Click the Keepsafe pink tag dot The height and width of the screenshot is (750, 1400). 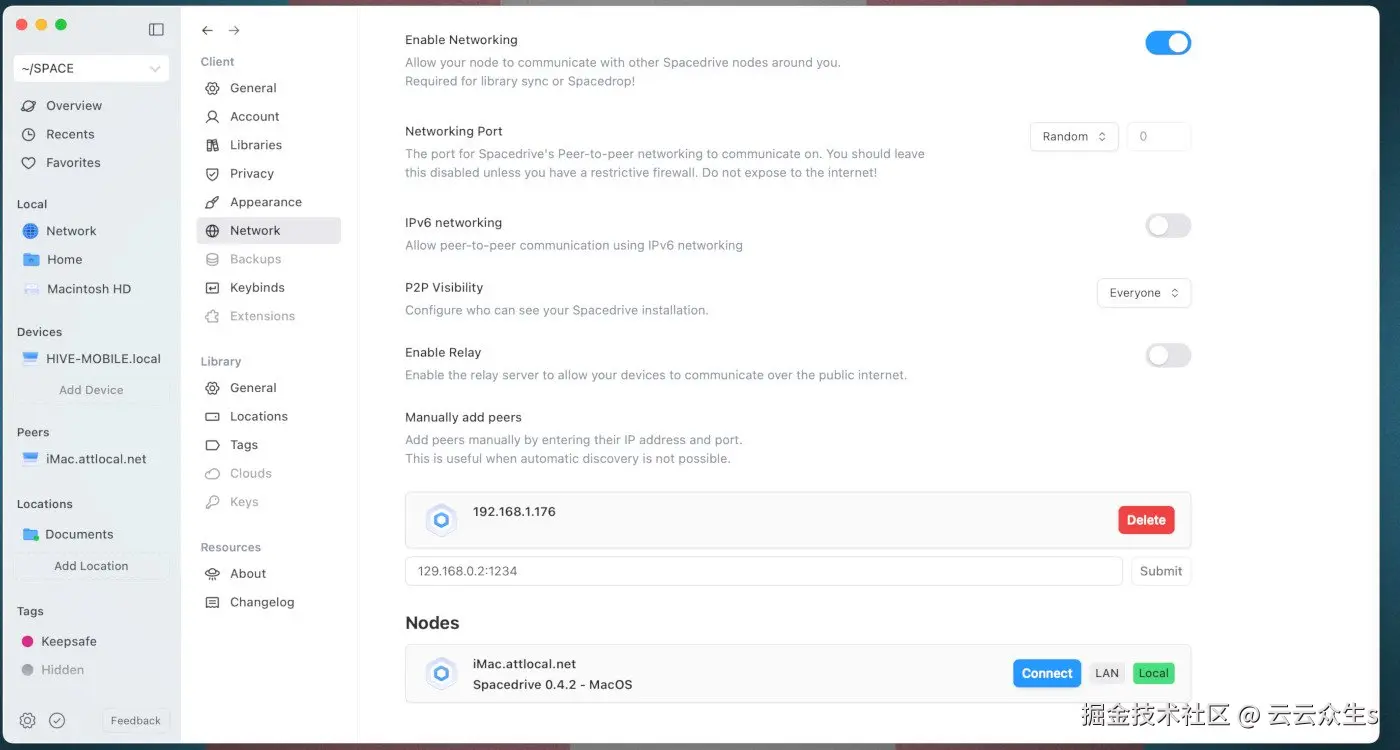(x=27, y=641)
